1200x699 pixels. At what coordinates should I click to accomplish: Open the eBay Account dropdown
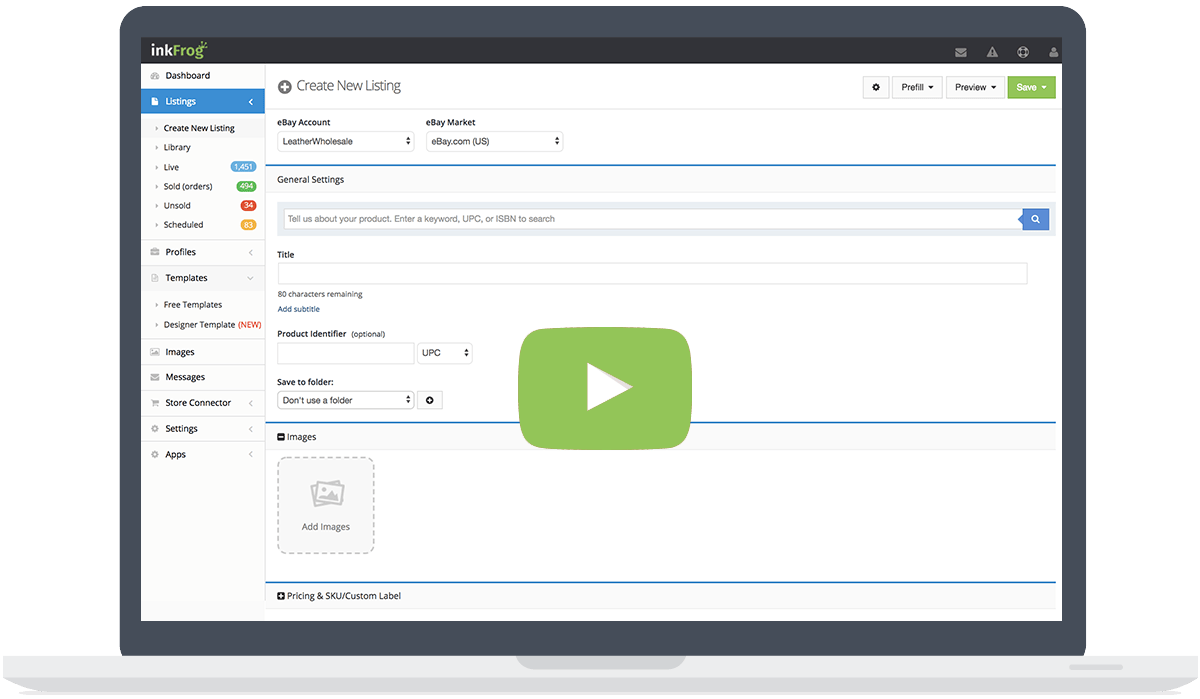[x=345, y=141]
